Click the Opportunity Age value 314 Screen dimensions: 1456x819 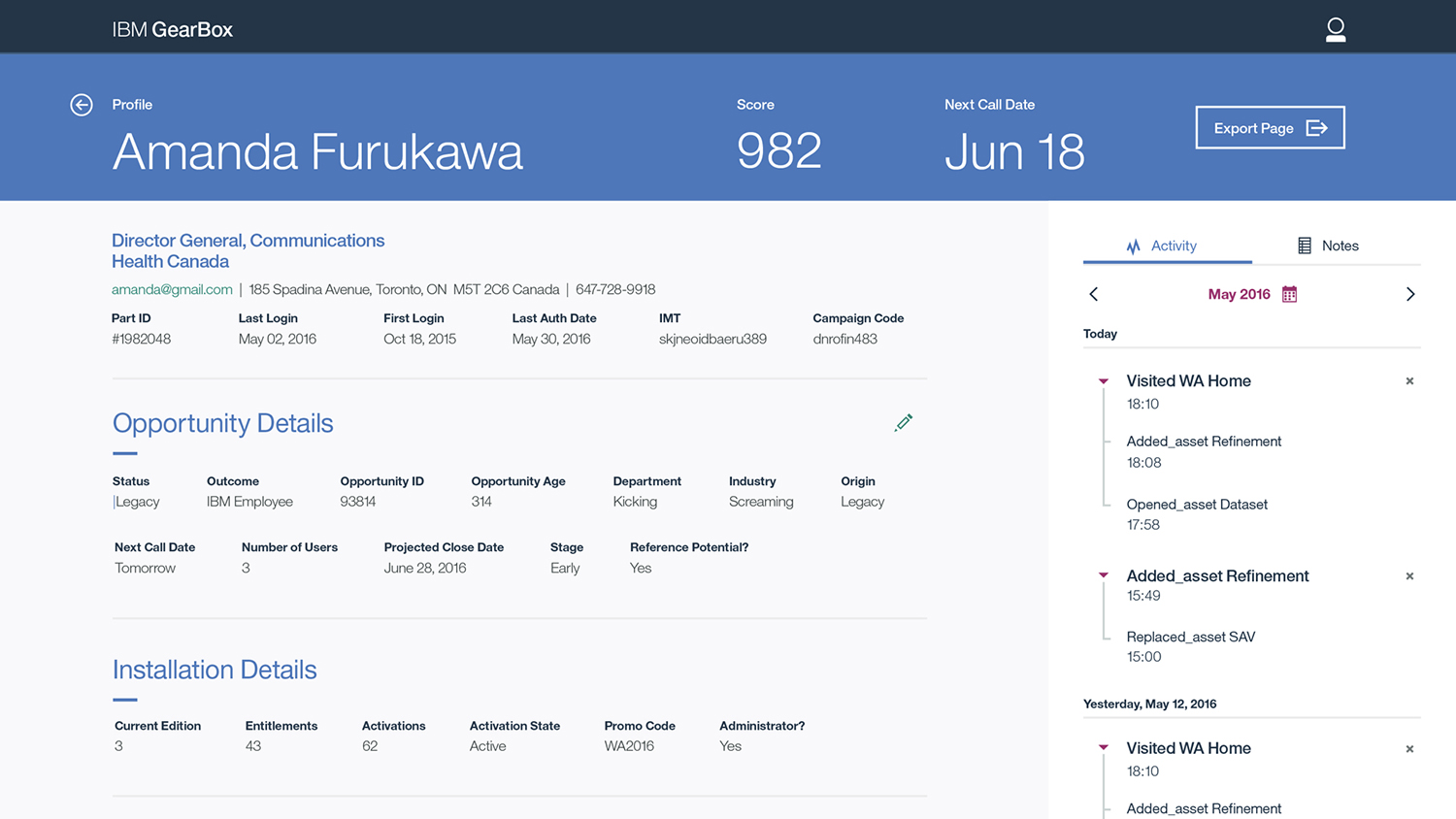[481, 502]
